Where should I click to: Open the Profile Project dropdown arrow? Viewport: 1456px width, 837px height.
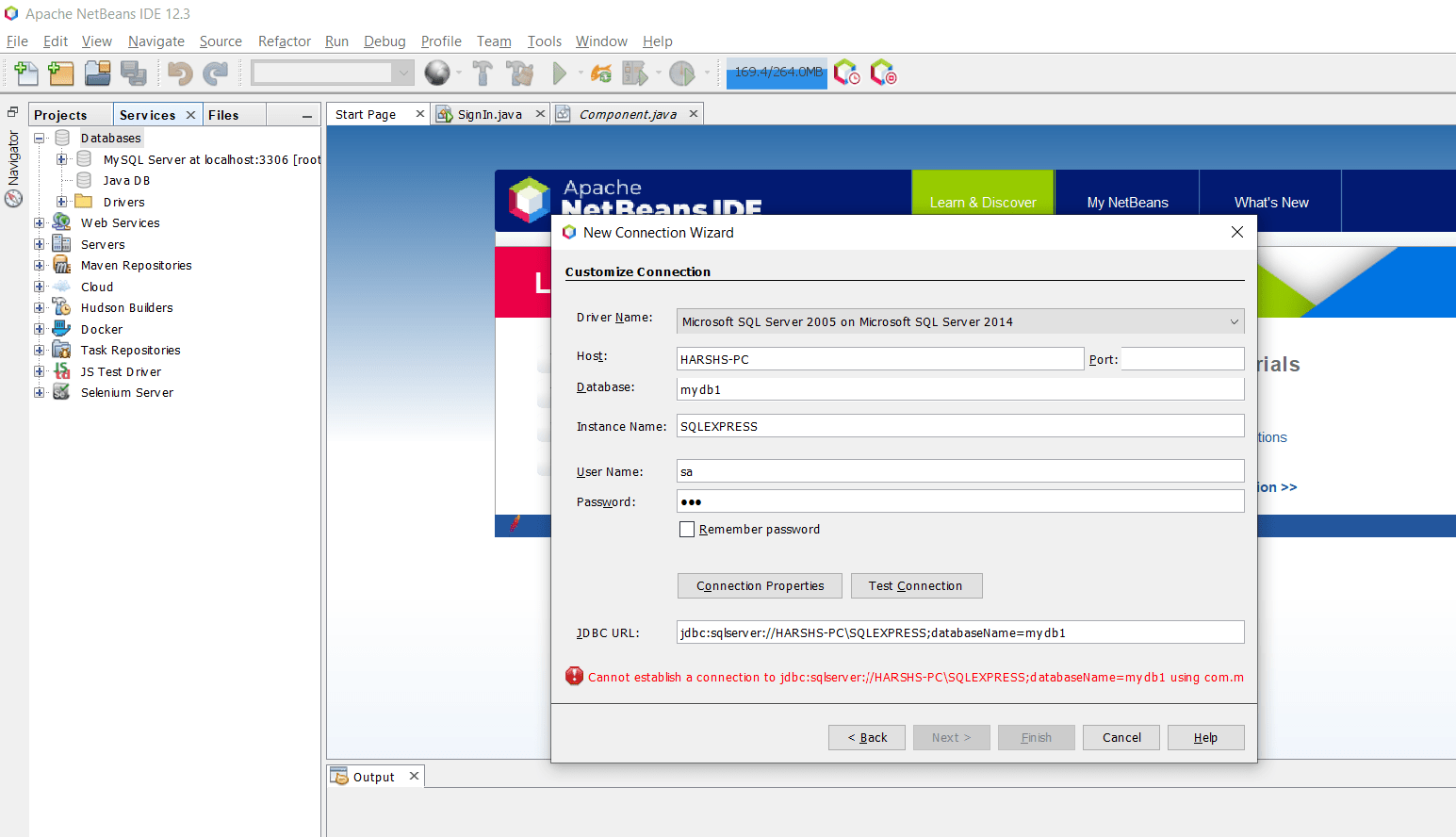707,73
